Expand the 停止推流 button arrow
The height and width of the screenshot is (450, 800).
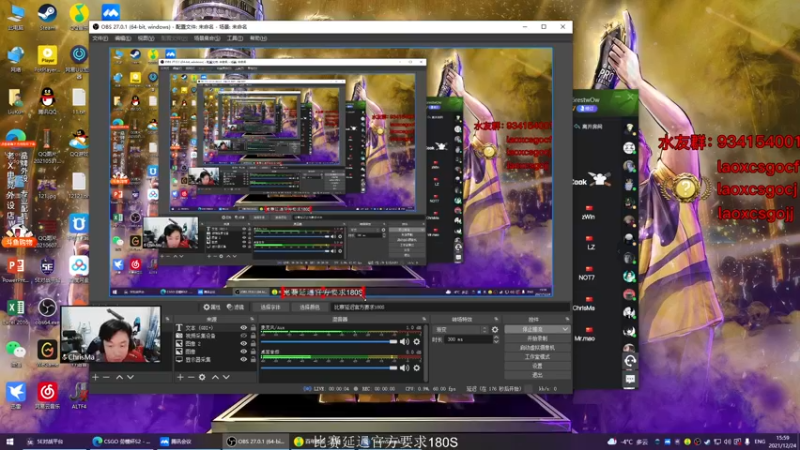click(x=565, y=330)
